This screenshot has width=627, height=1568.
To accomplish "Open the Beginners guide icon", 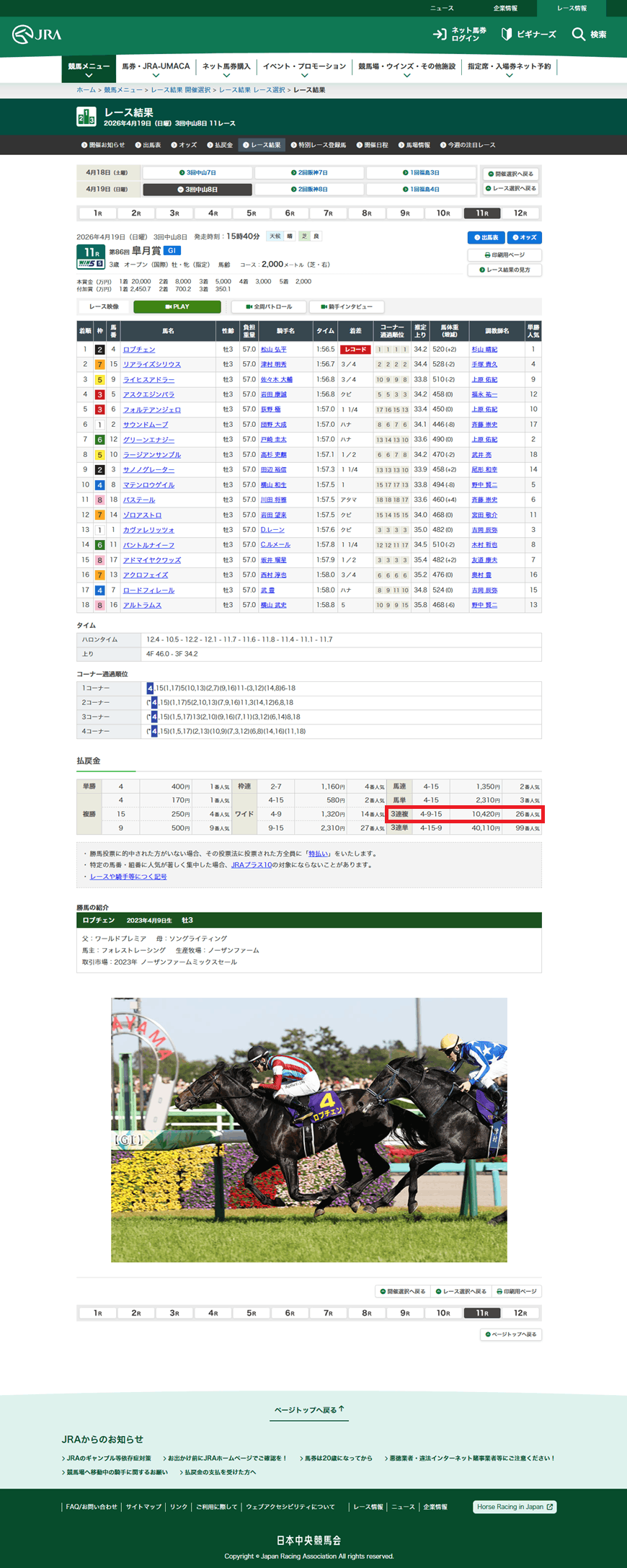I will click(507, 35).
